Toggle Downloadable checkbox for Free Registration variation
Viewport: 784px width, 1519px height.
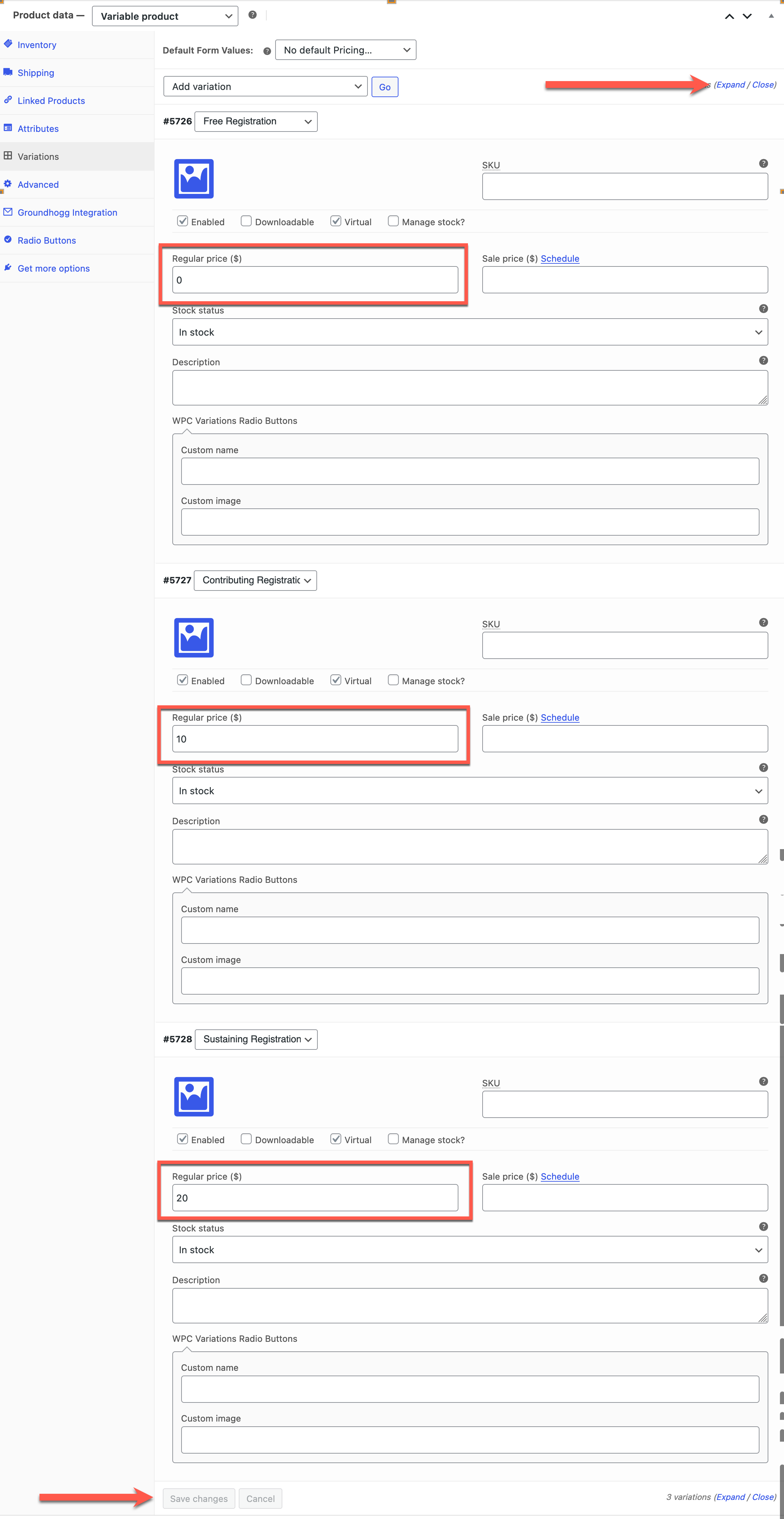click(246, 221)
